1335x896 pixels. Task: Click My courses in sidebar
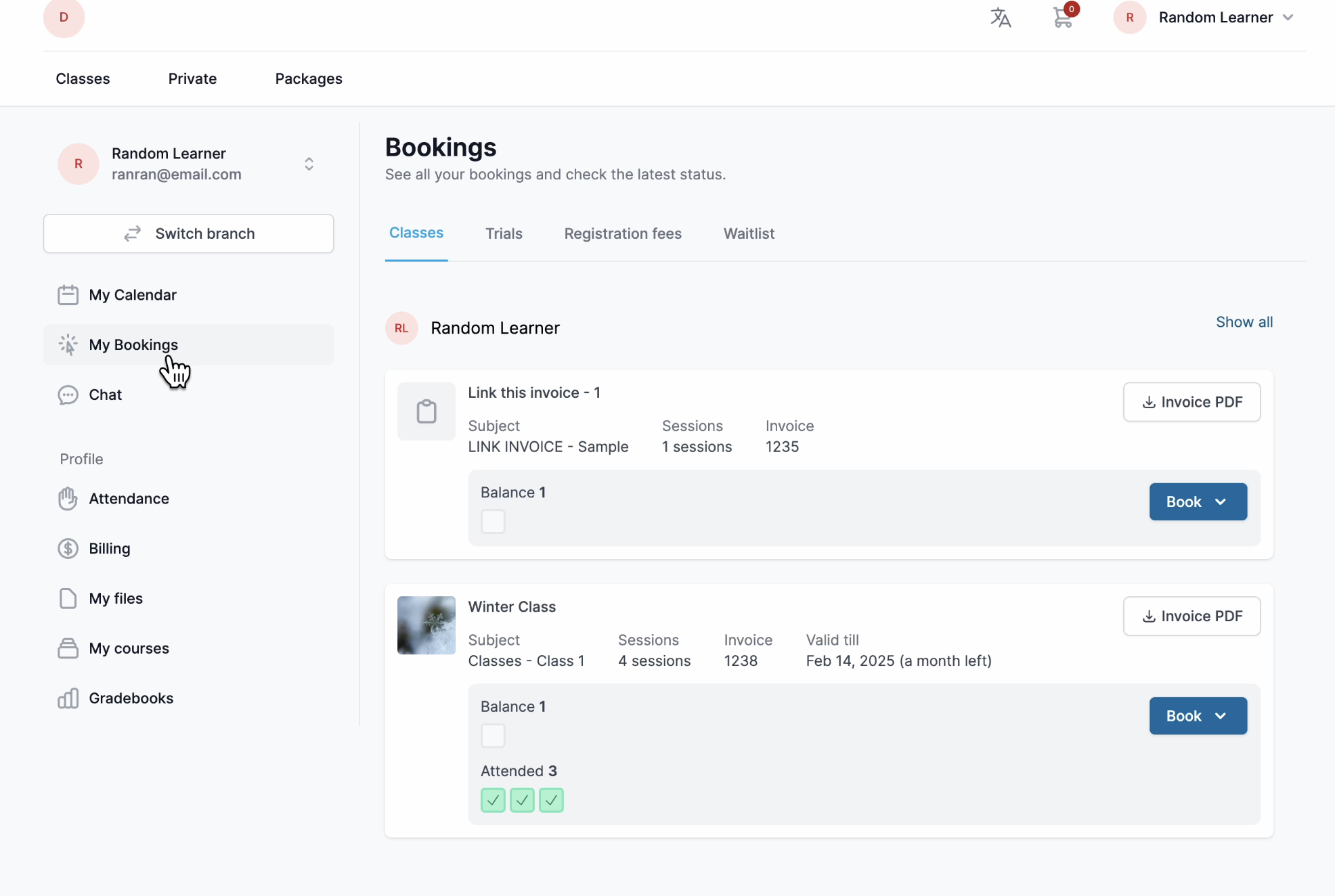(x=129, y=648)
